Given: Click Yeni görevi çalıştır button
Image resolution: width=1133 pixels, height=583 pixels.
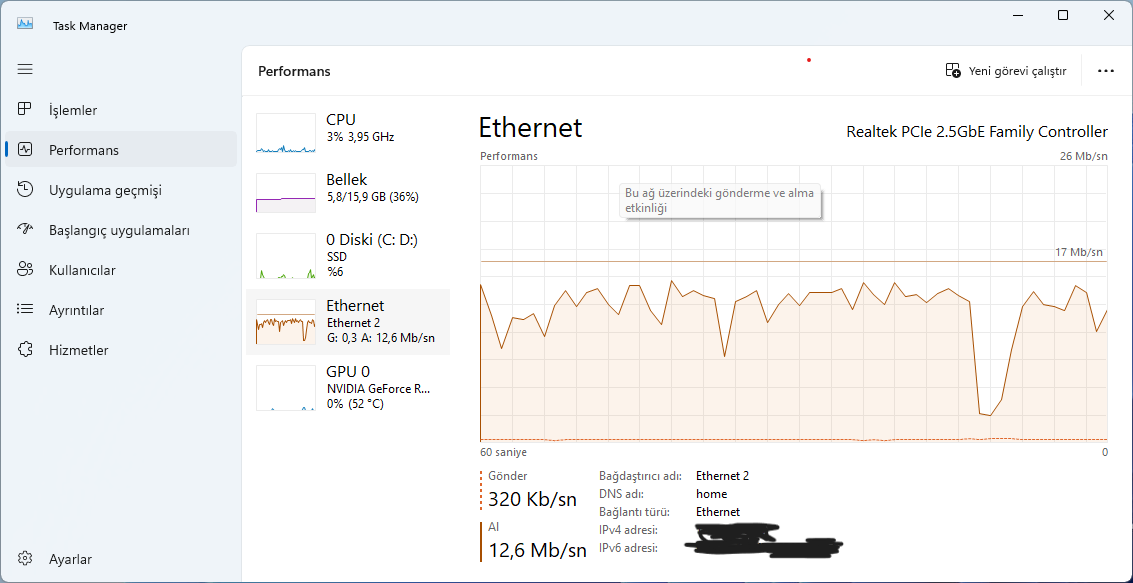Looking at the screenshot, I should (x=1006, y=71).
